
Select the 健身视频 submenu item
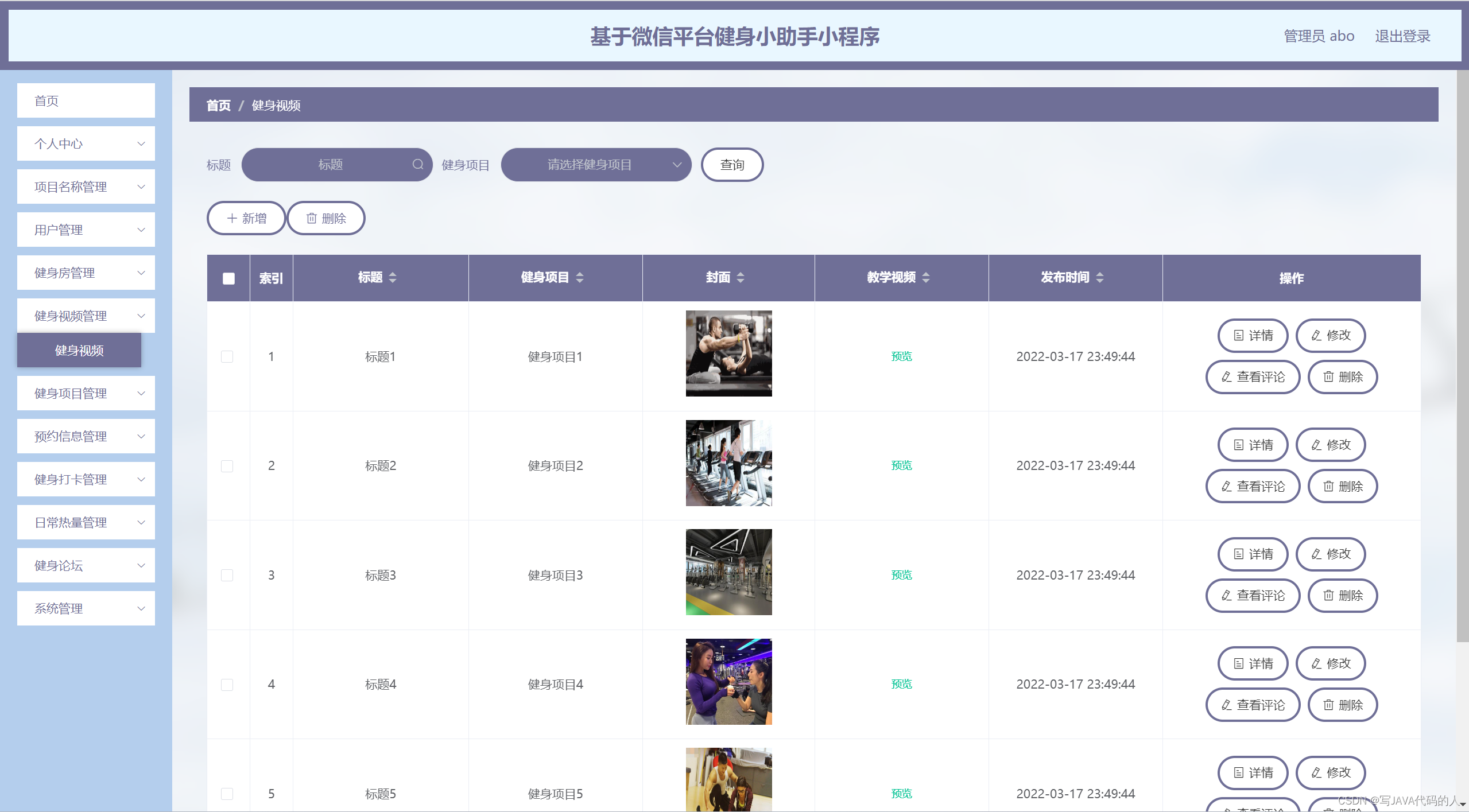(x=79, y=350)
